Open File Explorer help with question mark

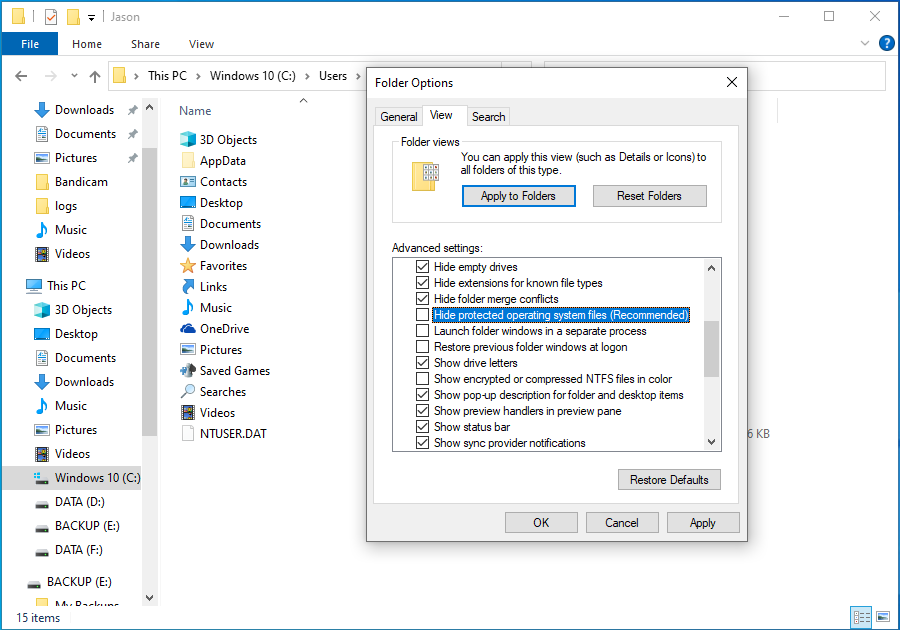tap(886, 43)
